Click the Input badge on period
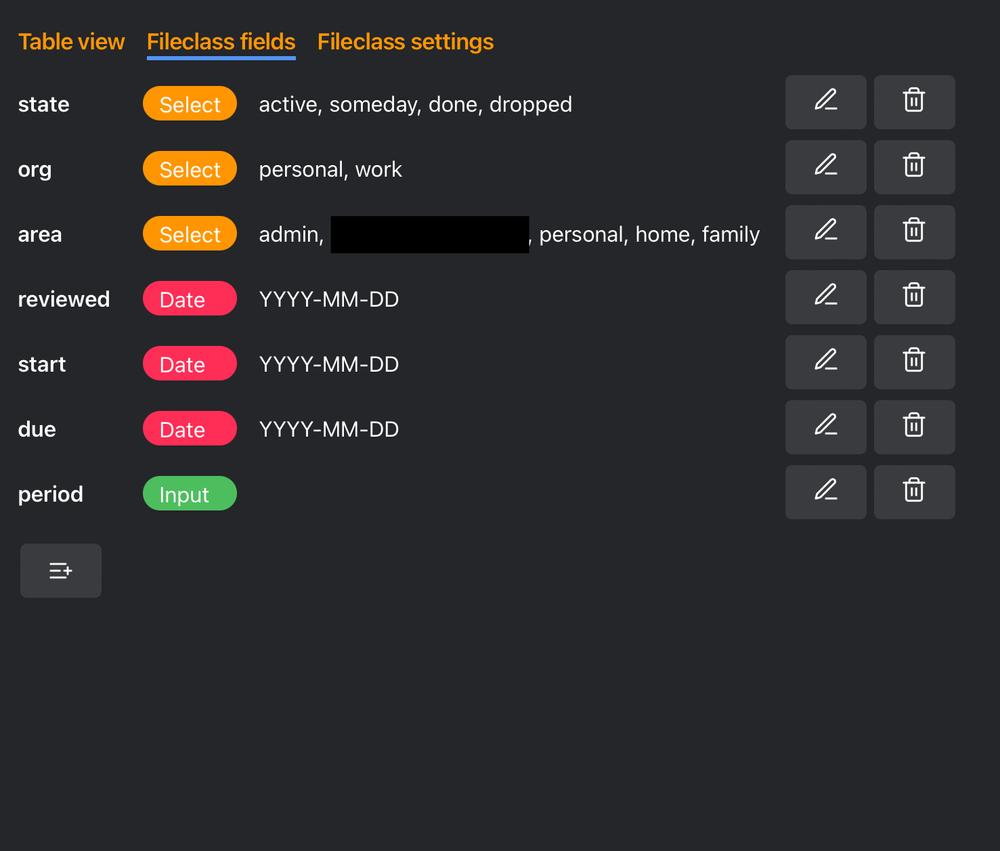Viewport: 1000px width, 851px height. (x=189, y=493)
